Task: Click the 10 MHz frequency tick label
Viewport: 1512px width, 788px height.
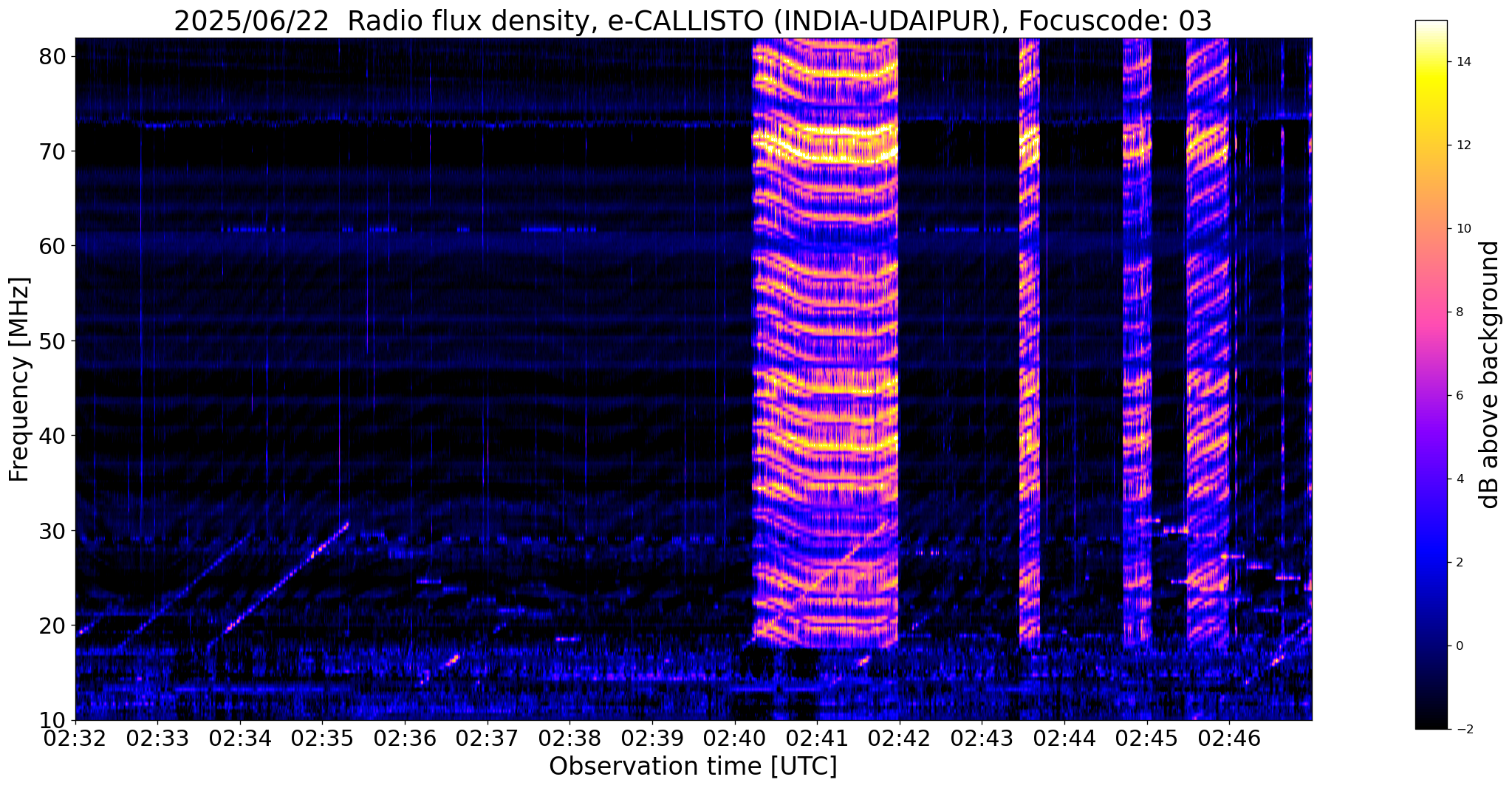Action: [x=53, y=720]
